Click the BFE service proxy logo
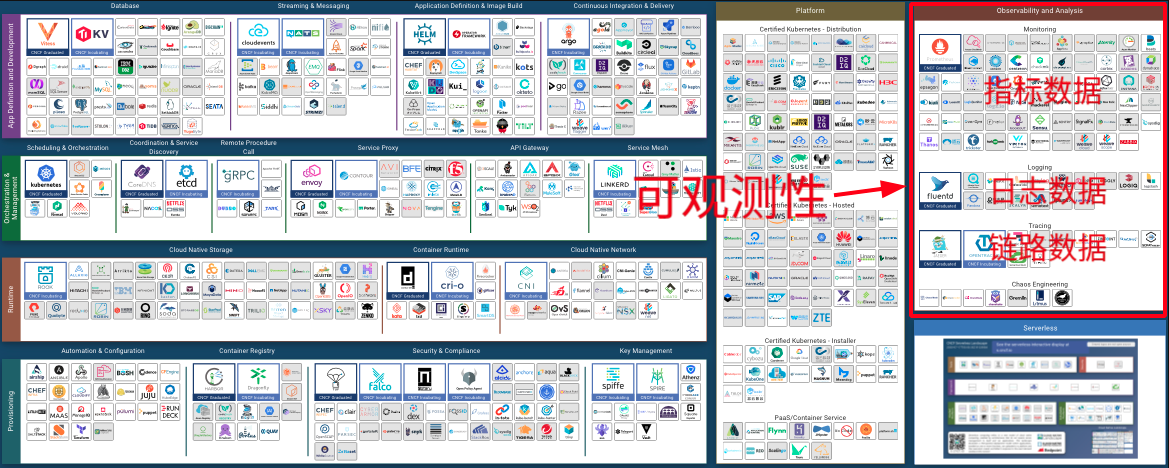The width and height of the screenshot is (1169, 468). [x=412, y=169]
